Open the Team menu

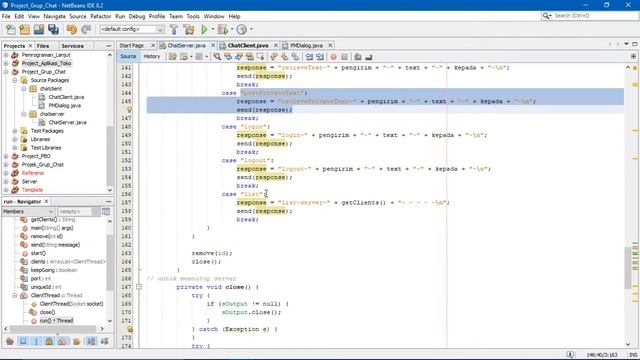tap(176, 16)
